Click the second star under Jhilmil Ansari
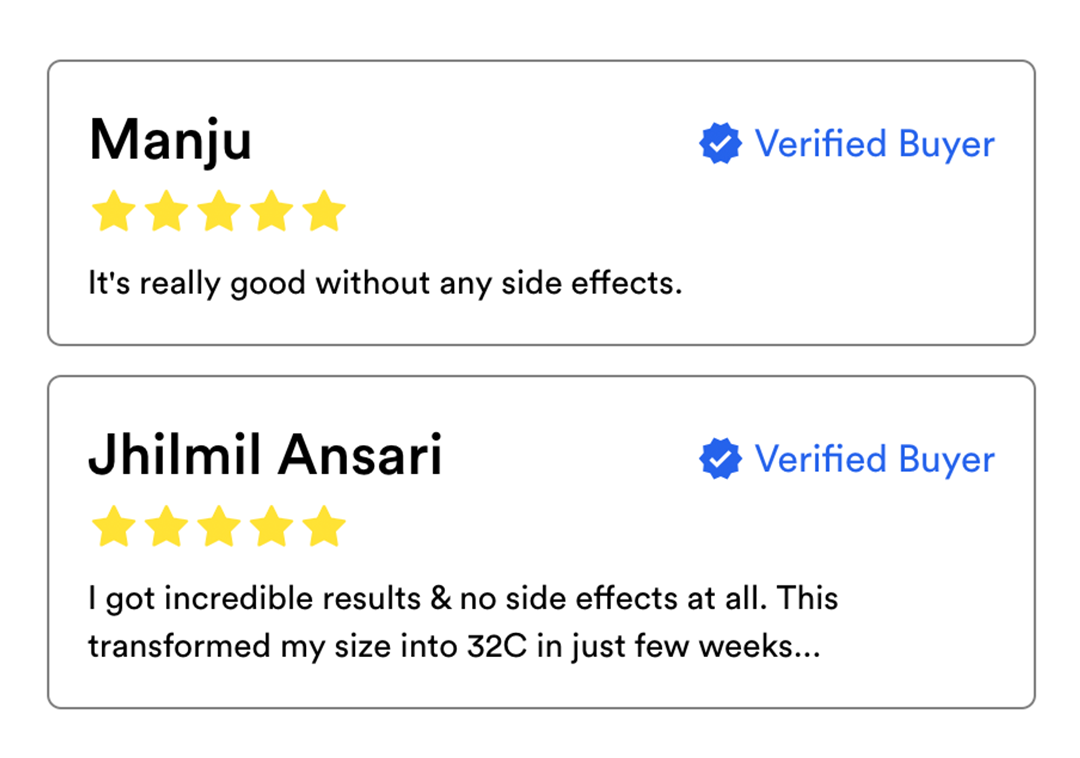The width and height of the screenshot is (1080, 758). pyautogui.click(x=166, y=526)
